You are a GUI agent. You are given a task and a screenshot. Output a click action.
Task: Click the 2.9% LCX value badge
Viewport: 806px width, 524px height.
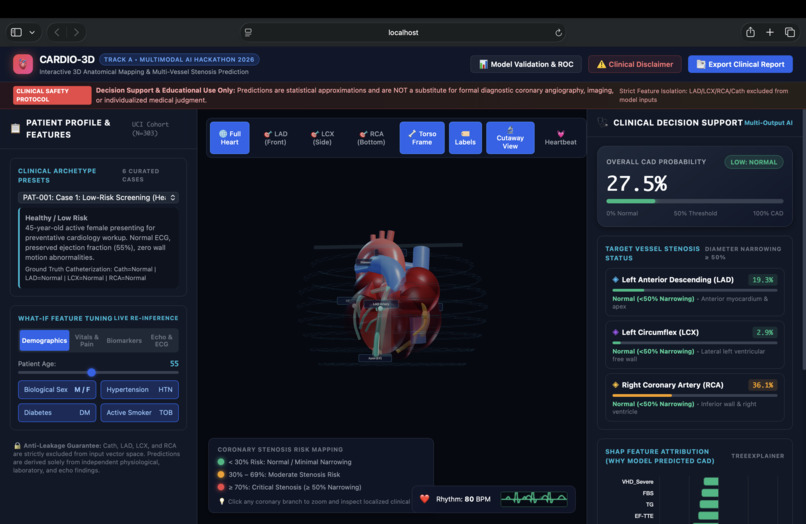764,332
